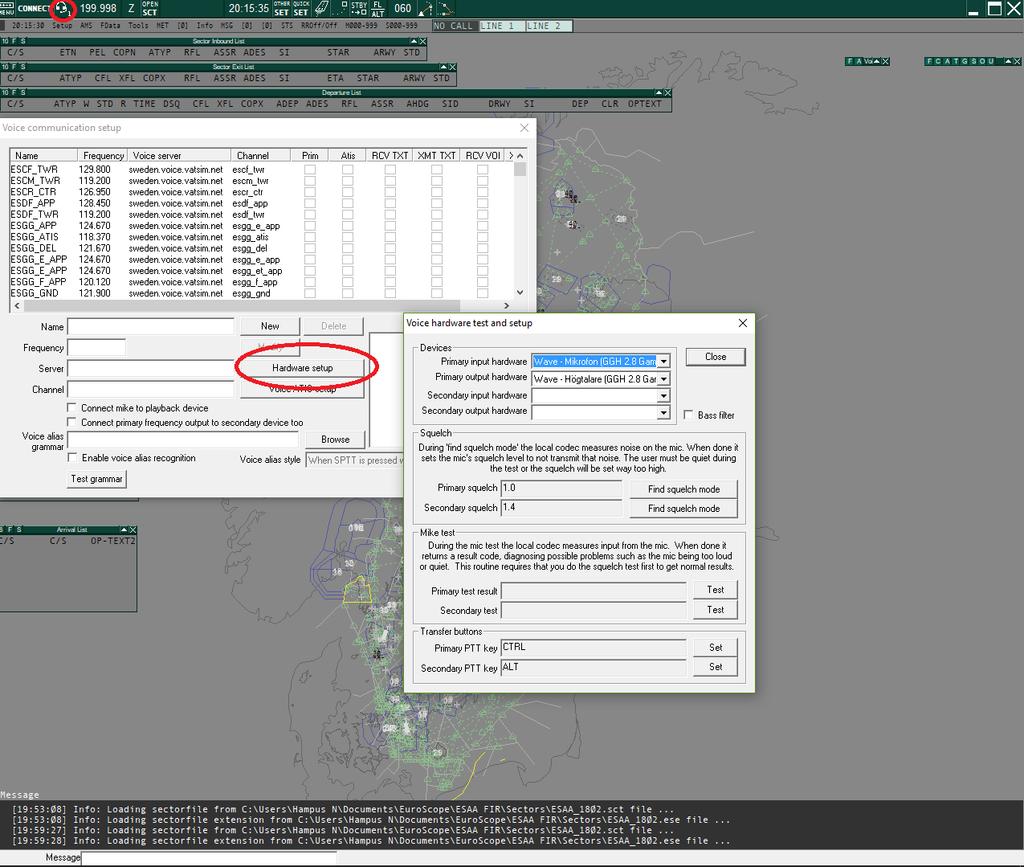Toggle the STBY transponder display button
The image size is (1024, 867).
coord(359,8)
